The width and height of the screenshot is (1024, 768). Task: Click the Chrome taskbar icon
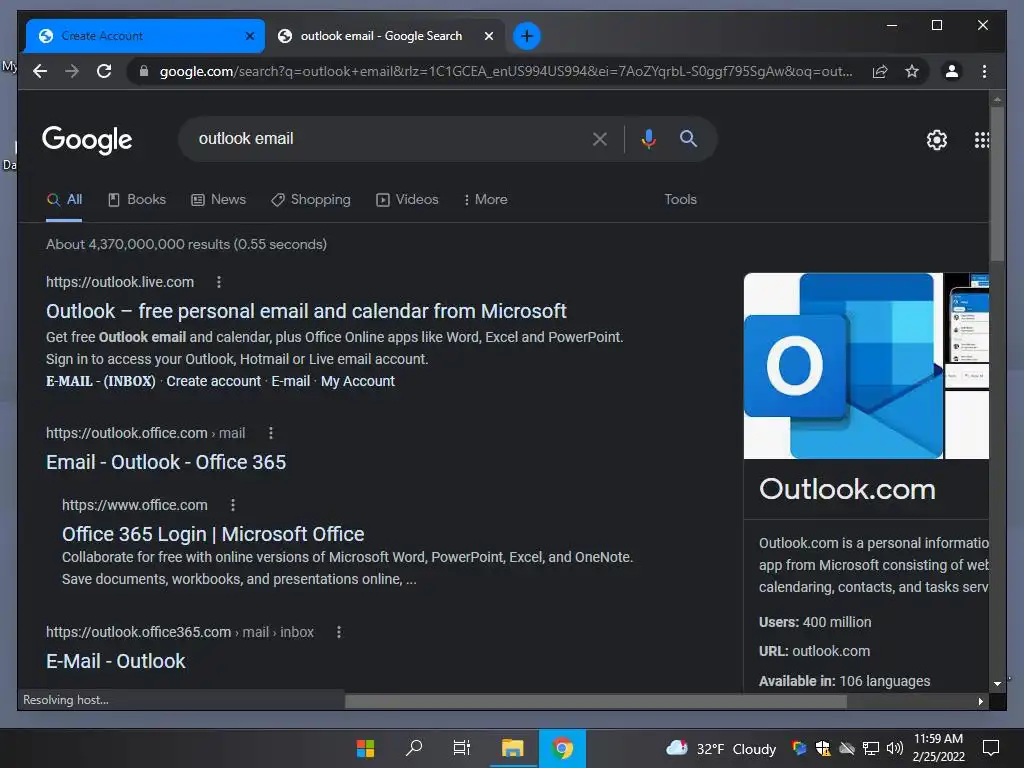click(x=562, y=748)
